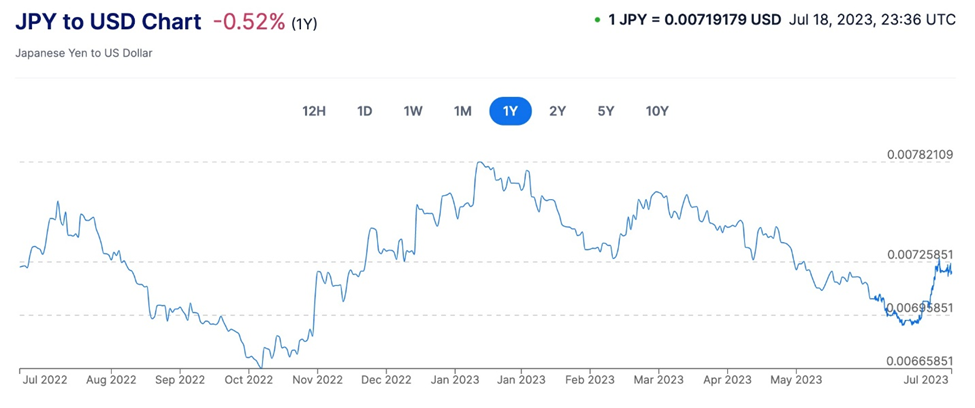This screenshot has width=975, height=408.
Task: Select the 12H time range
Action: (314, 111)
